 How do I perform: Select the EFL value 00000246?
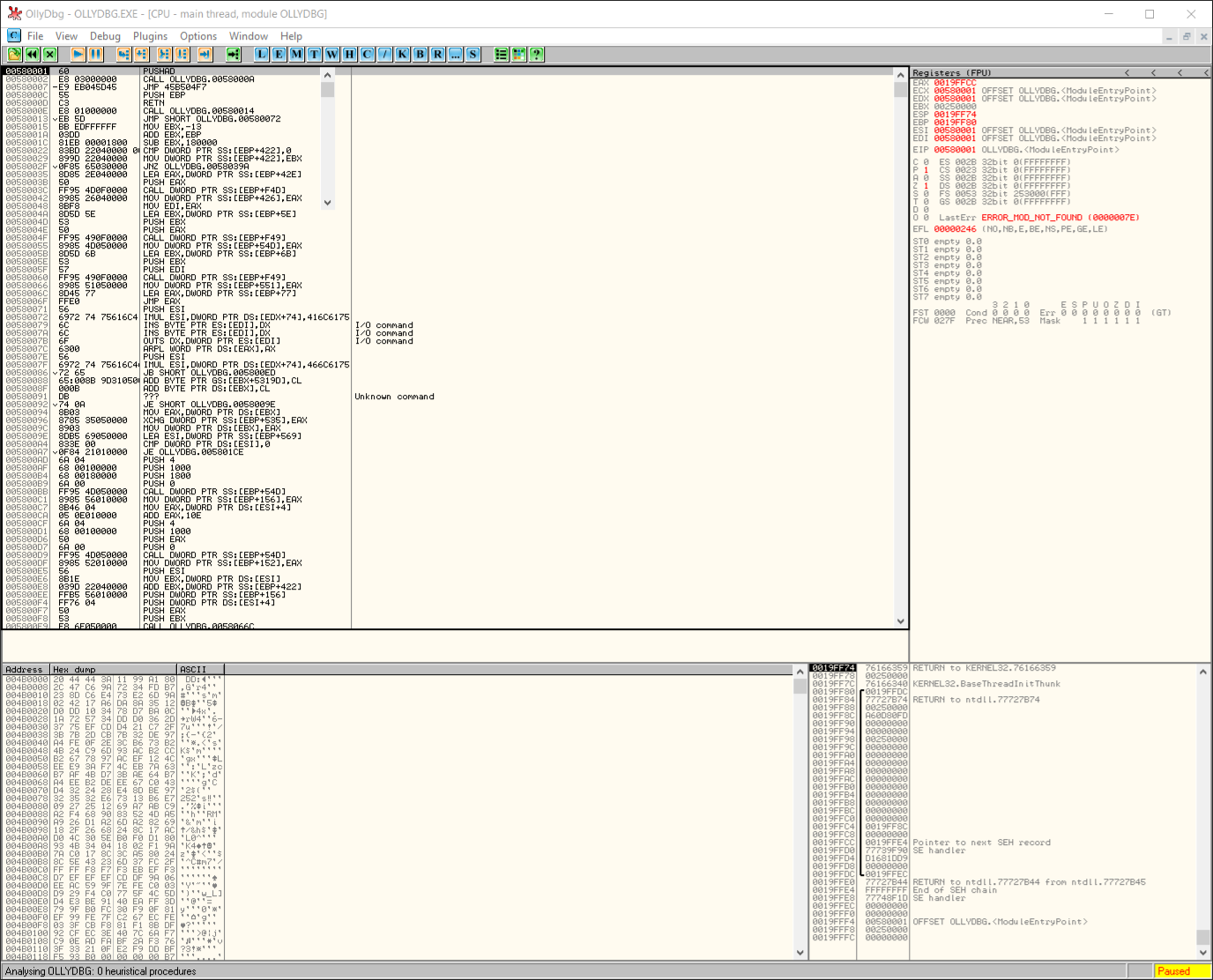[x=955, y=229]
